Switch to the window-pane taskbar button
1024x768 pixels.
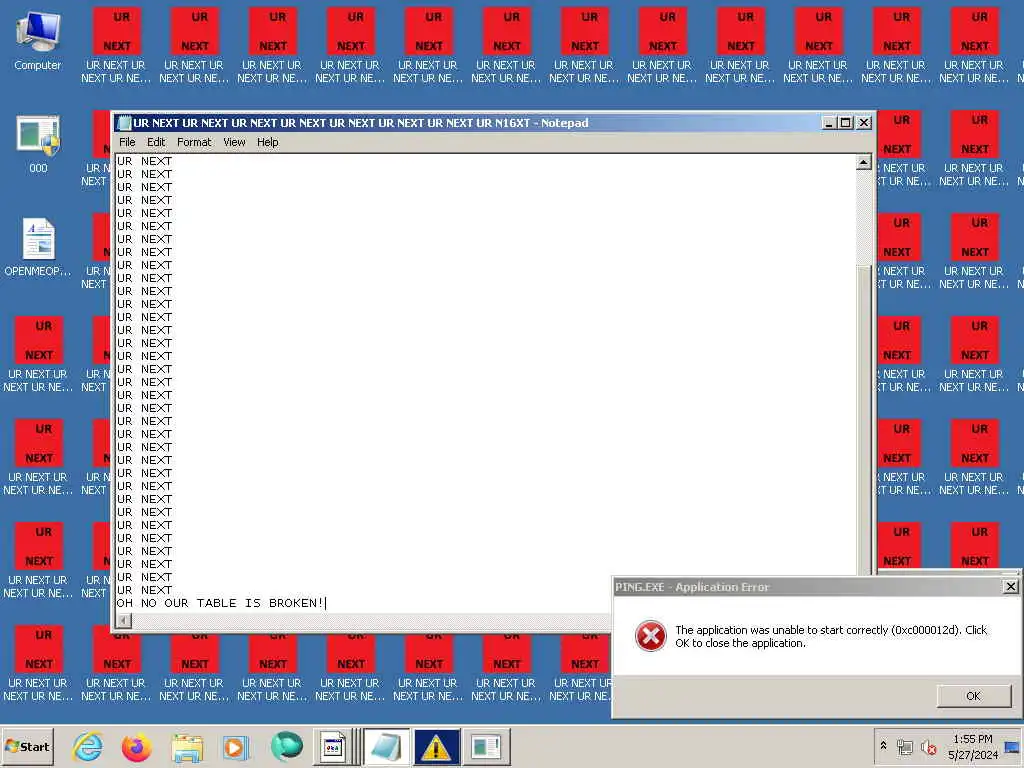click(x=486, y=746)
